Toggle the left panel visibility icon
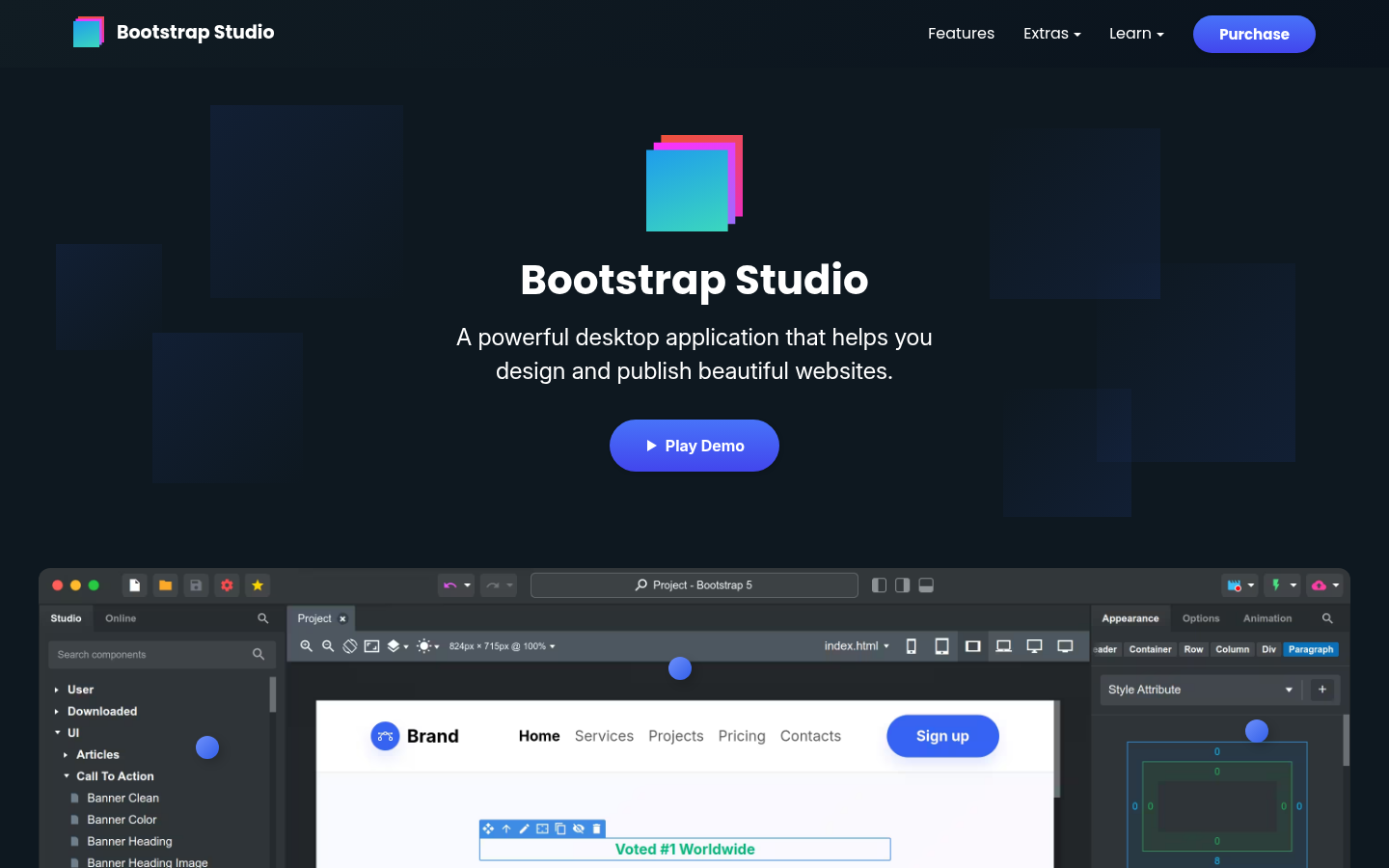The width and height of the screenshot is (1389, 868). (879, 585)
